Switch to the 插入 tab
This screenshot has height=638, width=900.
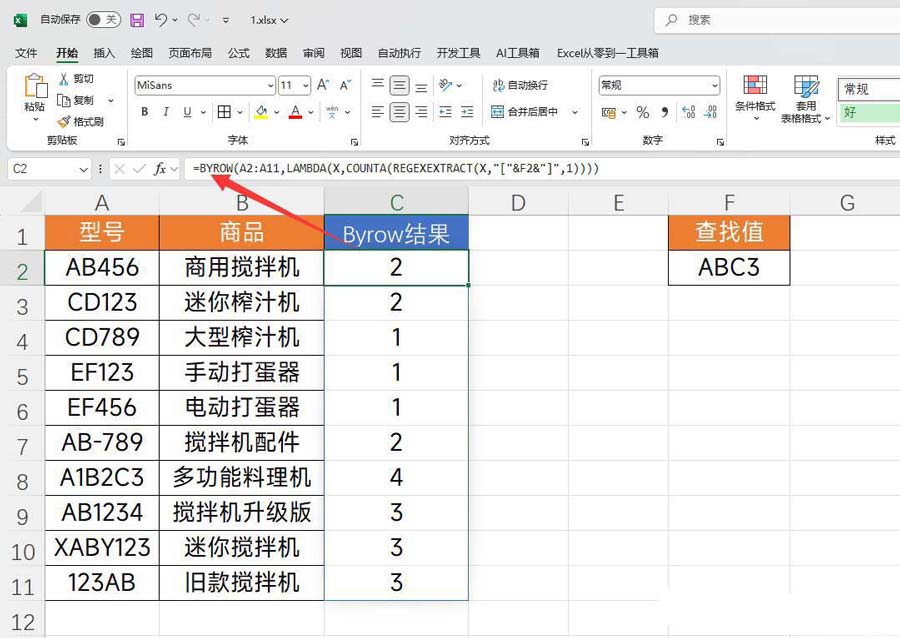(x=104, y=53)
